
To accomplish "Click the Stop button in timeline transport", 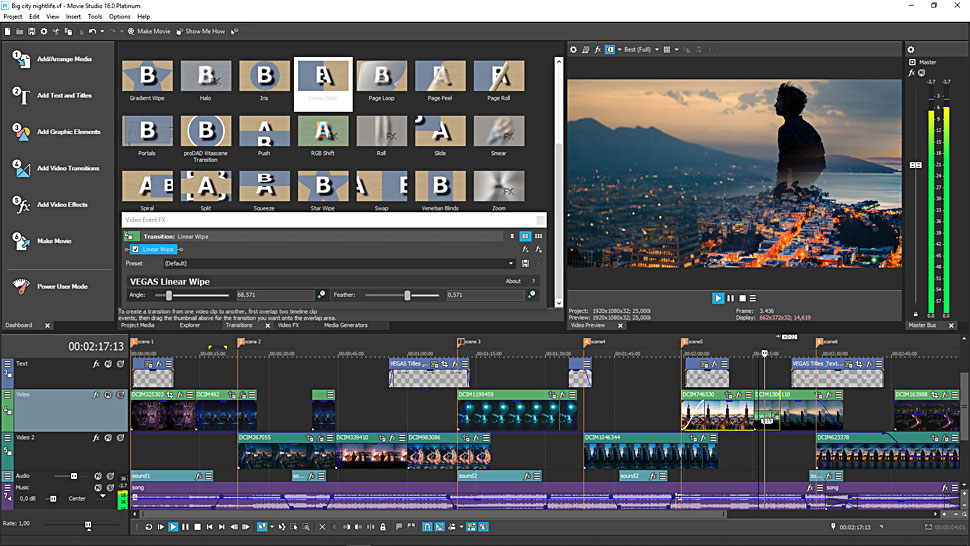I will coord(198,527).
